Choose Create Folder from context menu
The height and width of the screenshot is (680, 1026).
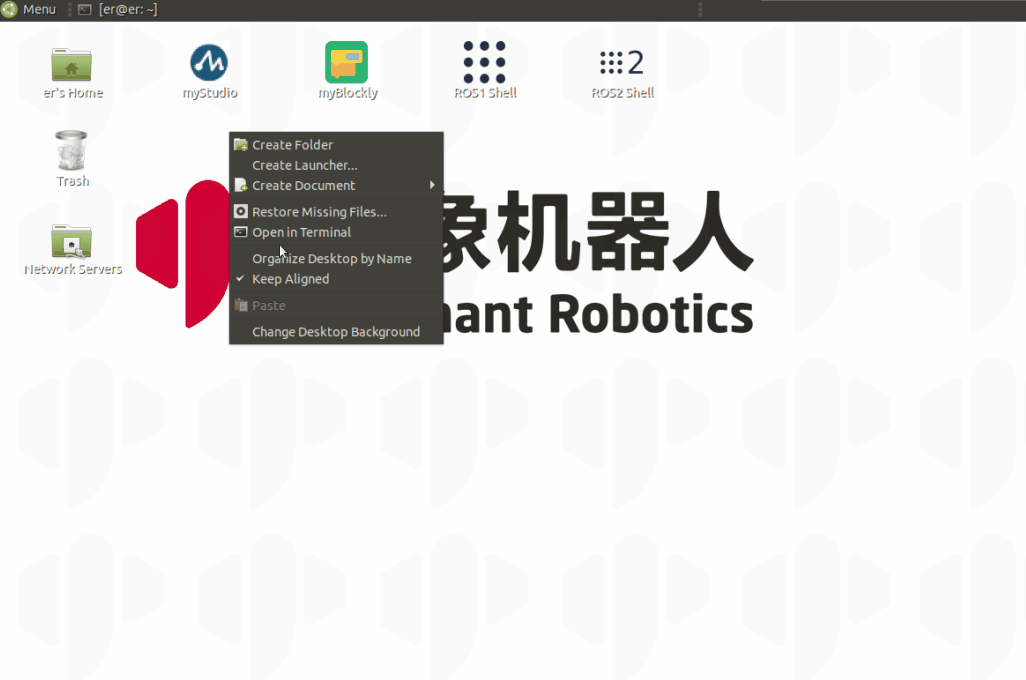(x=292, y=145)
